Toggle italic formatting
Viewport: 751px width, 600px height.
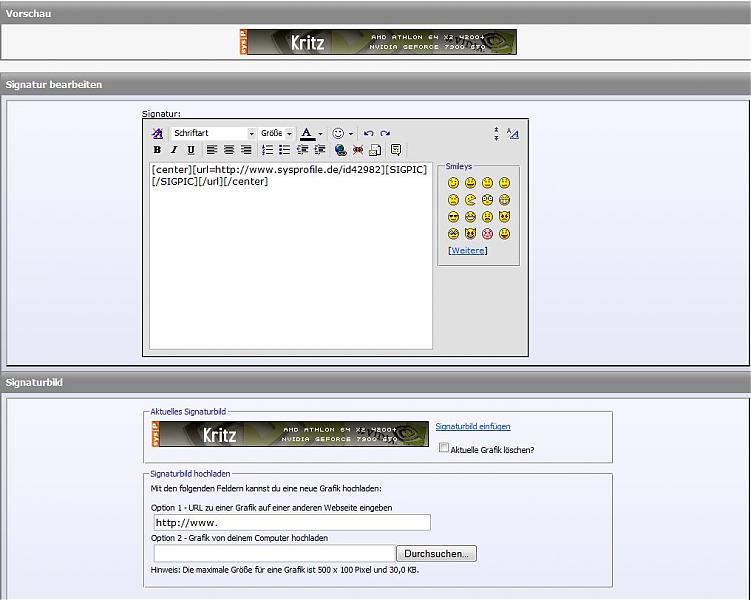[x=174, y=150]
